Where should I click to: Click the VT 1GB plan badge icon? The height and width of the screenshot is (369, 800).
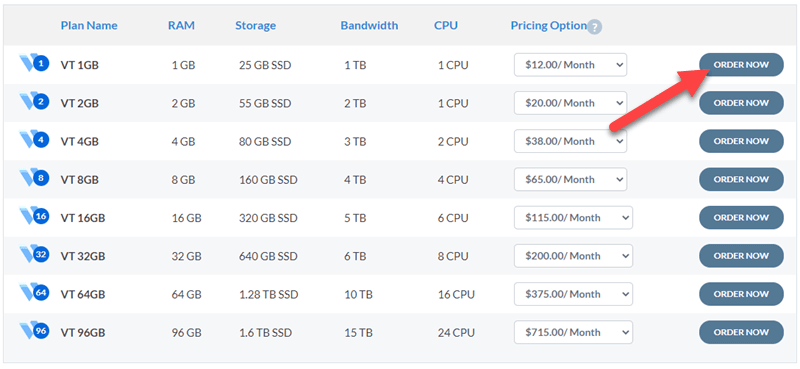[34, 64]
